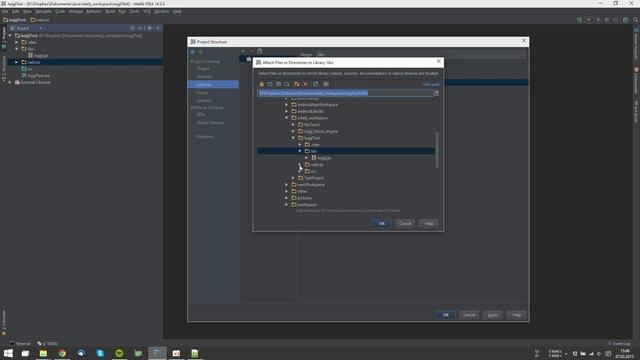Select lwjgl.jar in the Project panel

(41, 56)
